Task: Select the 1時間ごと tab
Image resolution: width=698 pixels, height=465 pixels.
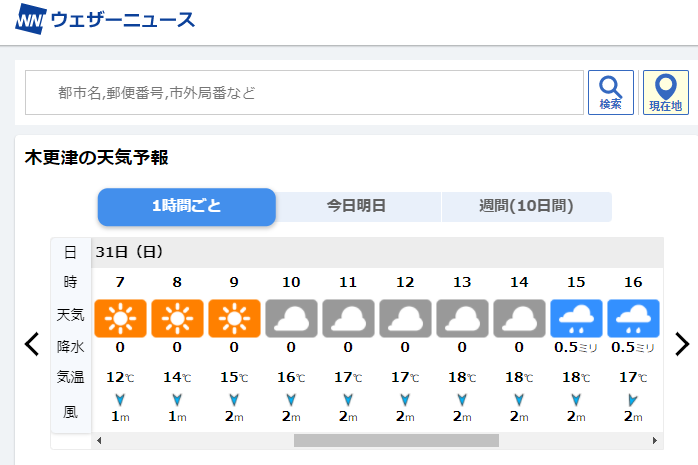Action: [x=187, y=206]
